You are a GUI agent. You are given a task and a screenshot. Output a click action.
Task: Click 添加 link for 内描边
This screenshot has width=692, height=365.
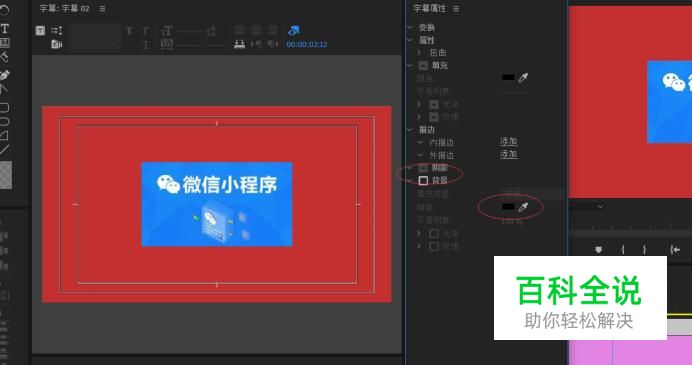[508, 141]
